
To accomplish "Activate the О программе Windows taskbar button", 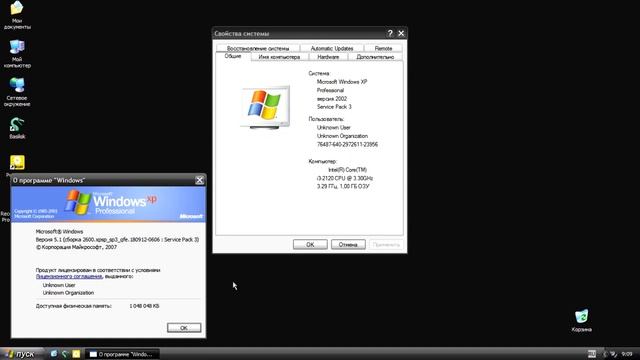I will pyautogui.click(x=122, y=354).
